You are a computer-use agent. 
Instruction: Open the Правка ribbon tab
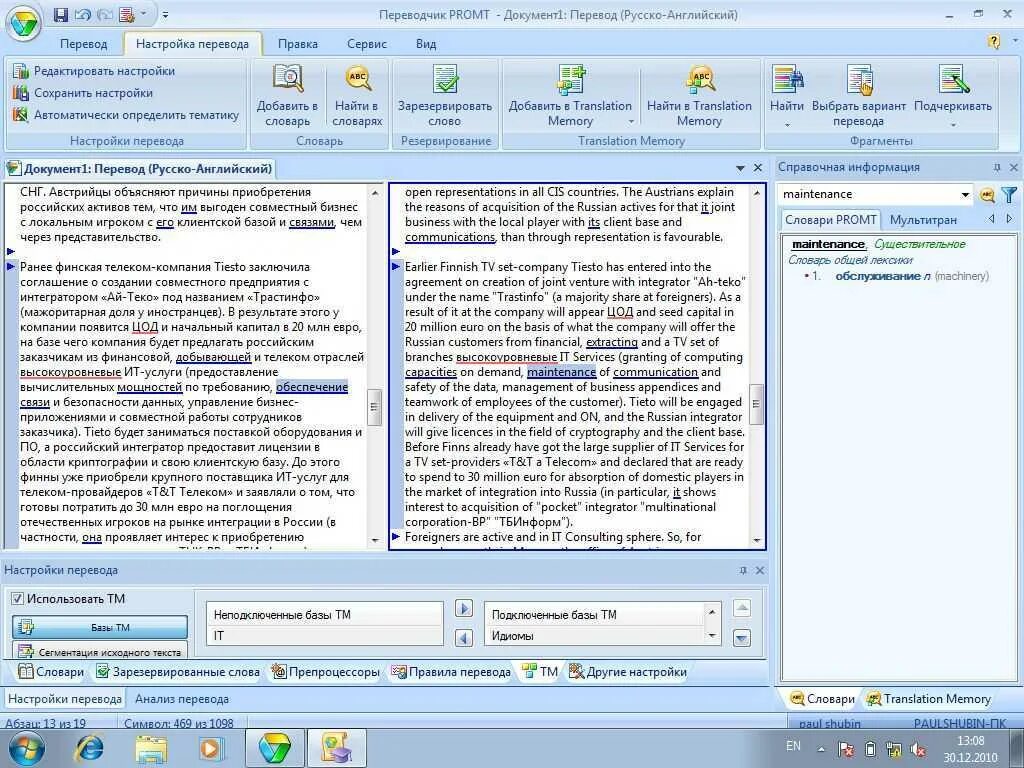(298, 44)
